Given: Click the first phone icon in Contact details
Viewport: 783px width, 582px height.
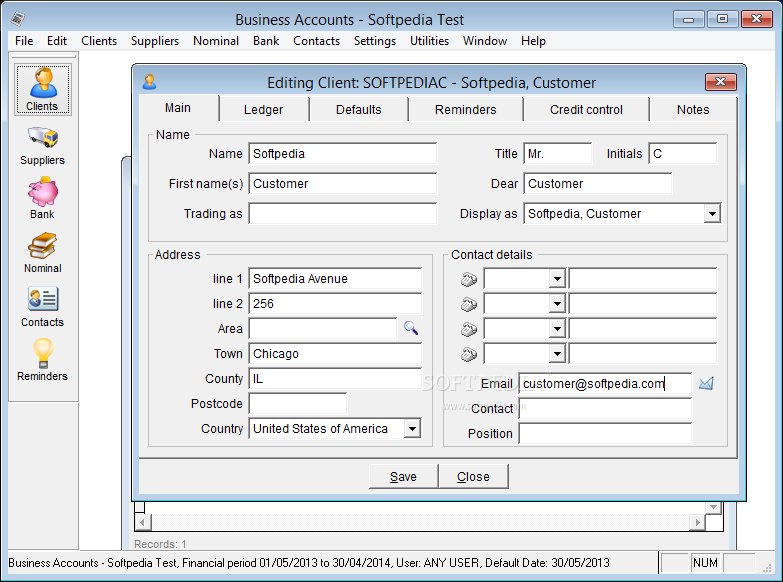Looking at the screenshot, I should (468, 279).
